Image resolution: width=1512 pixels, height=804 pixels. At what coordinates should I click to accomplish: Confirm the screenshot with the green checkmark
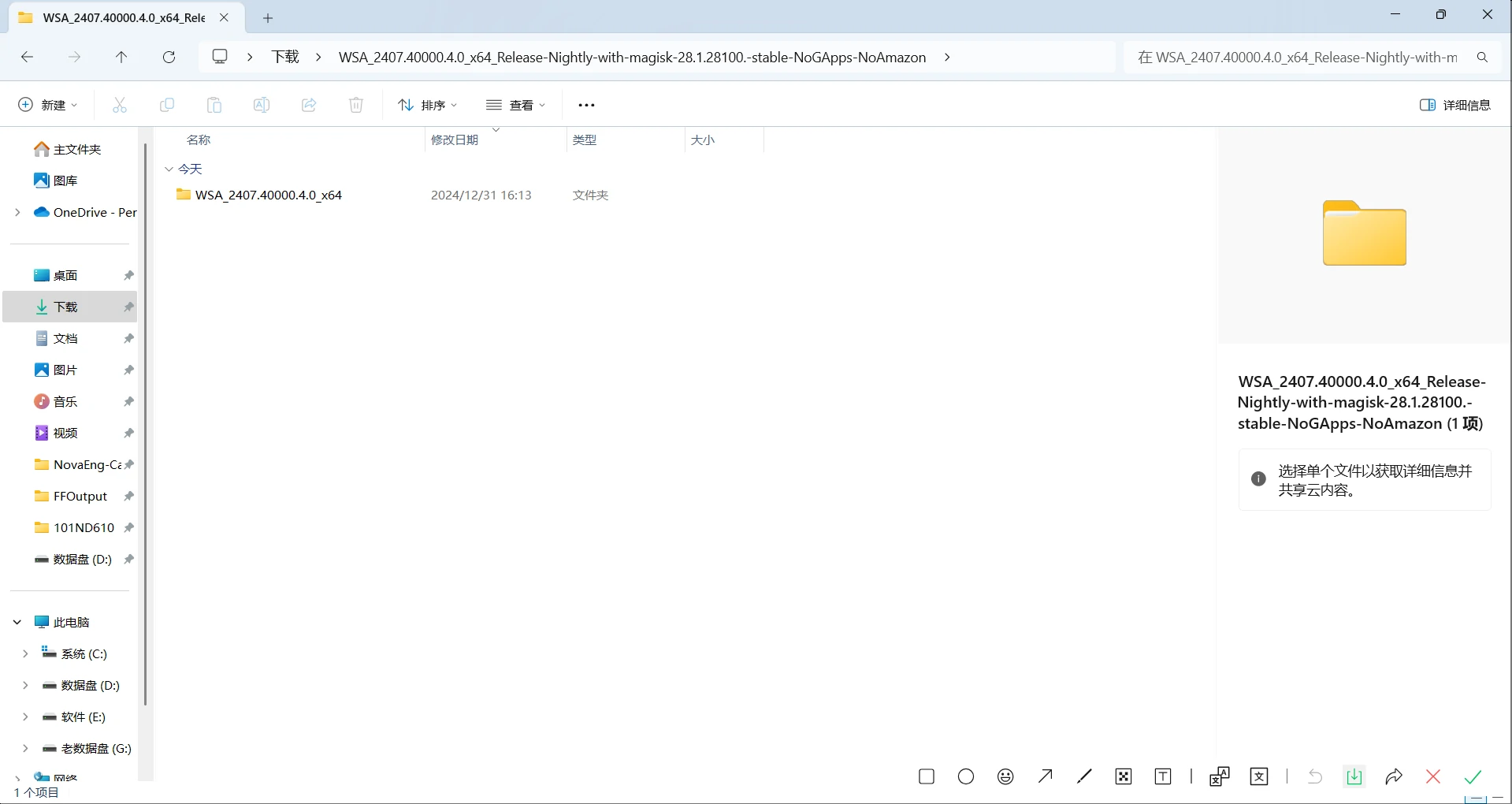(1473, 776)
